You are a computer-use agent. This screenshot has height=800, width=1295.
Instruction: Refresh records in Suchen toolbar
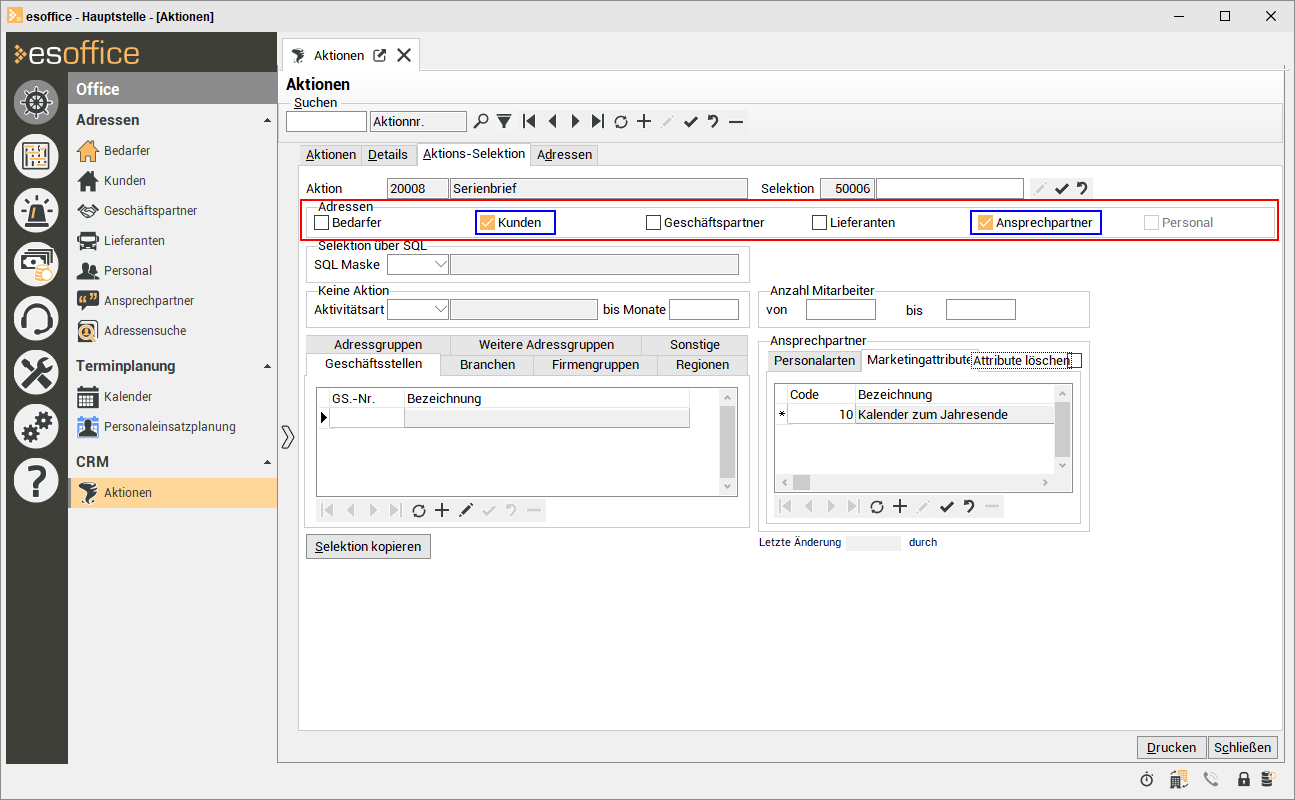(621, 122)
